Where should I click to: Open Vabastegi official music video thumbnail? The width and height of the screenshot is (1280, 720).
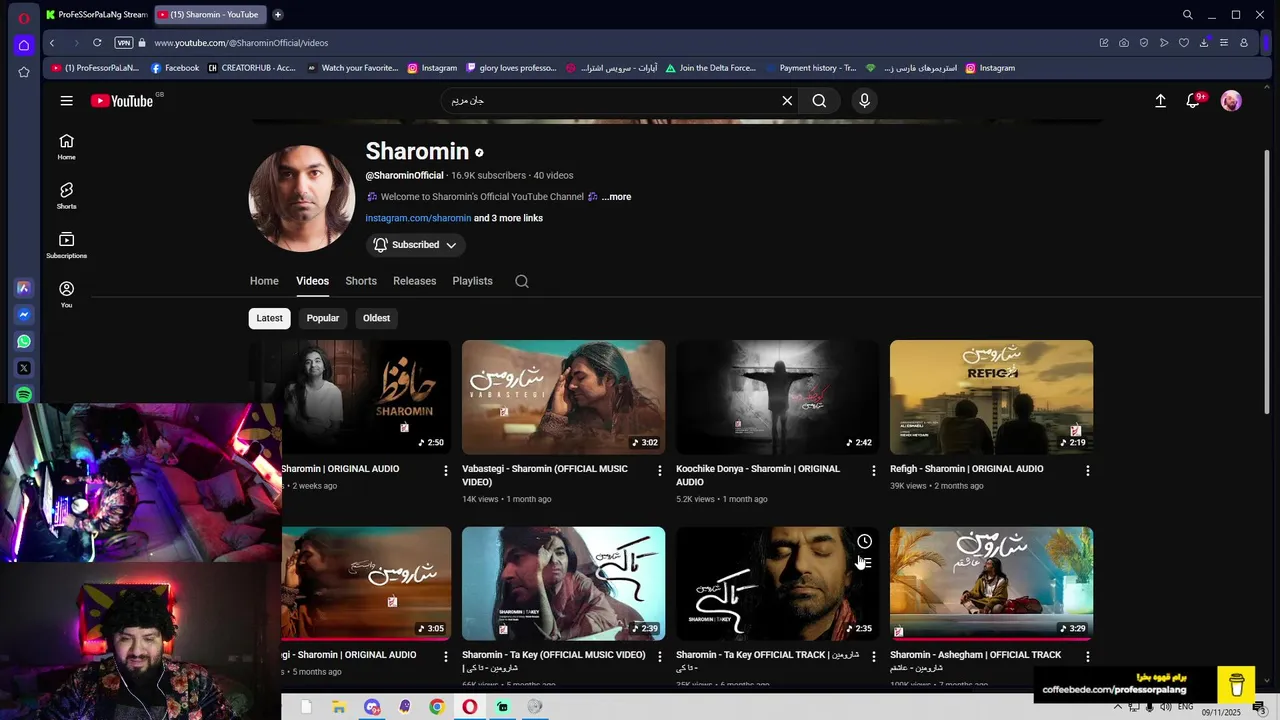563,397
